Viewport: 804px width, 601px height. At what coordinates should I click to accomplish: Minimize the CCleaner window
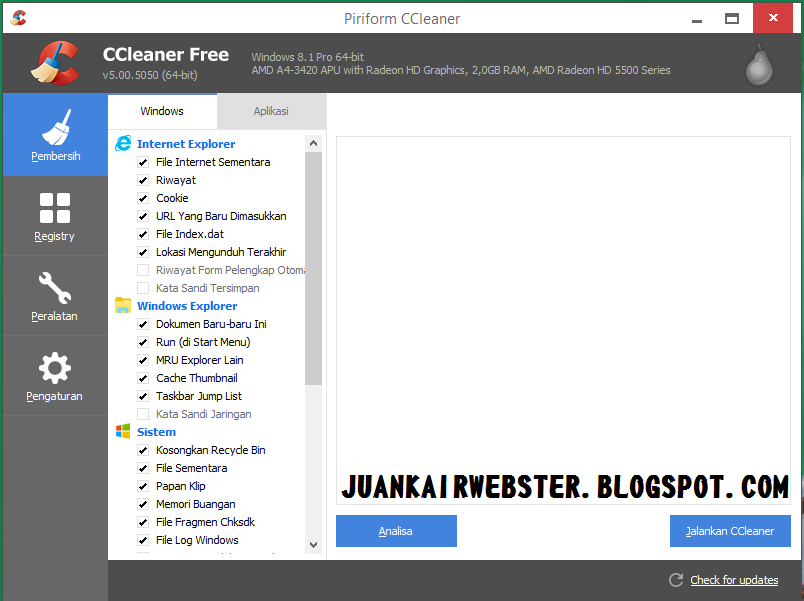697,19
